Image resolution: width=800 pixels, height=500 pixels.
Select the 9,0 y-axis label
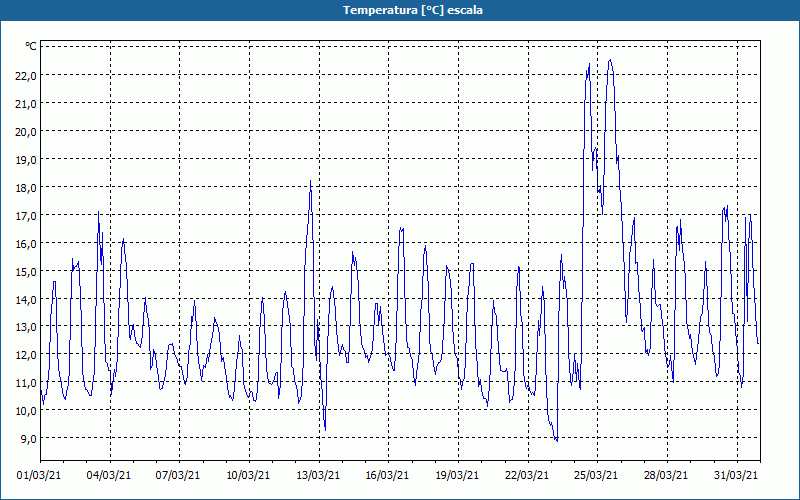click(28, 439)
